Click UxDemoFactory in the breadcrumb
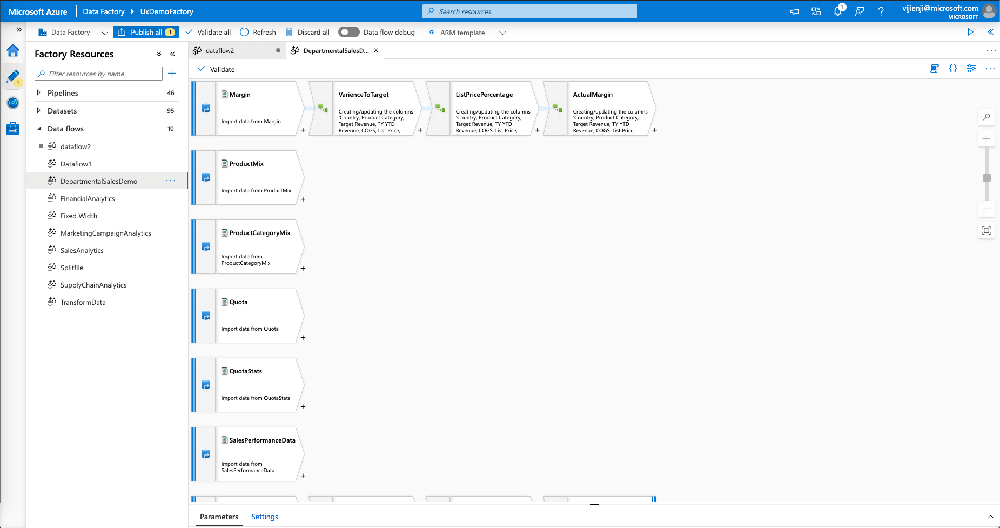Viewport: 1000px width, 528px height. tap(166, 11)
